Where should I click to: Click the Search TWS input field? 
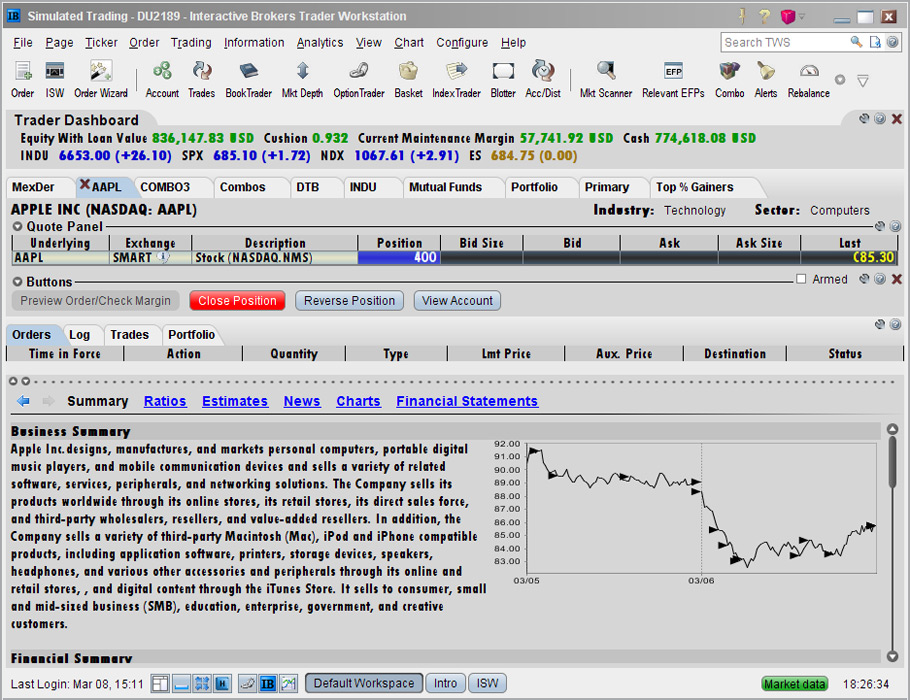(x=786, y=42)
